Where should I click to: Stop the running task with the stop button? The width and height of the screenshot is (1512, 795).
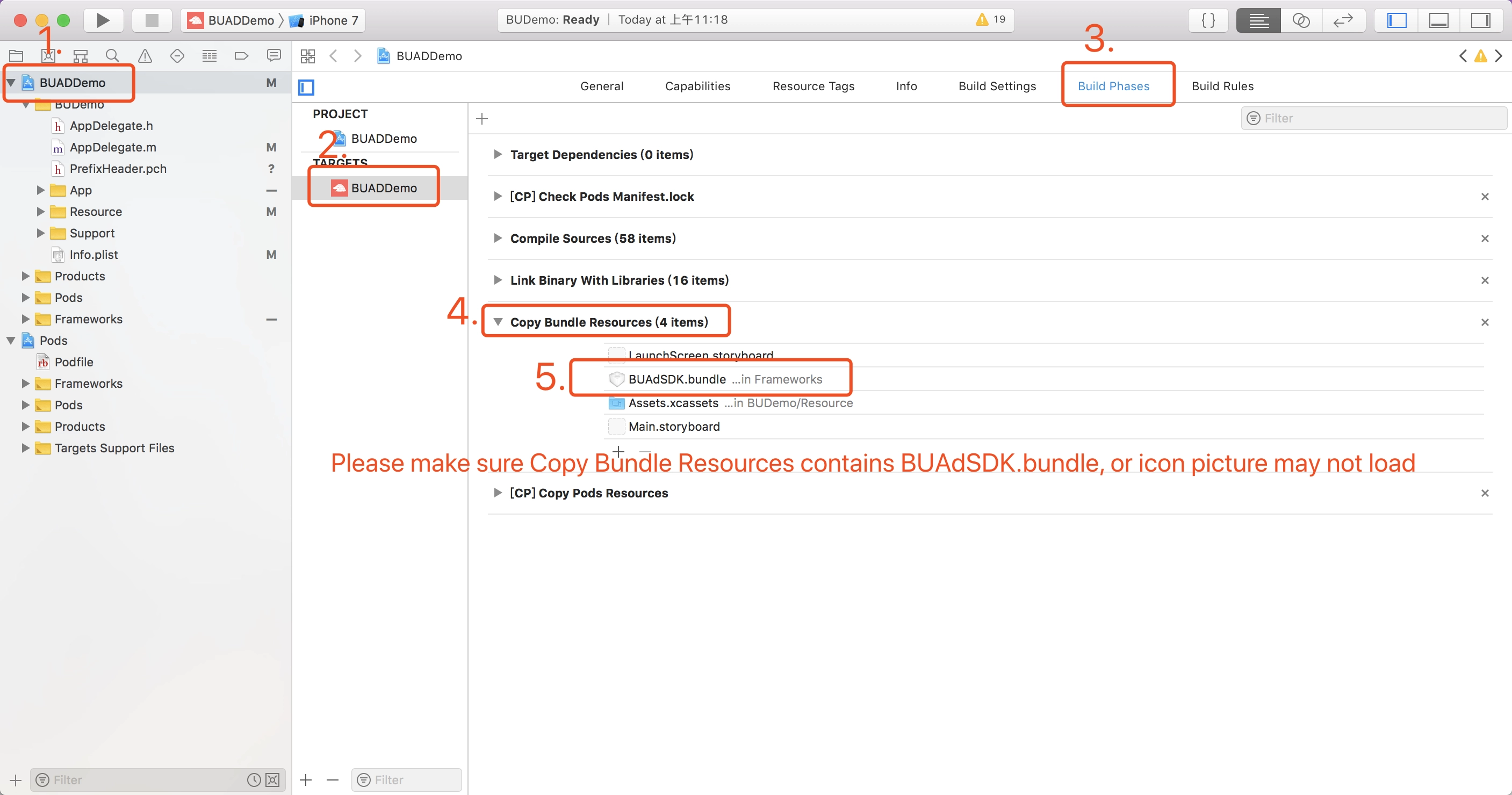(152, 20)
